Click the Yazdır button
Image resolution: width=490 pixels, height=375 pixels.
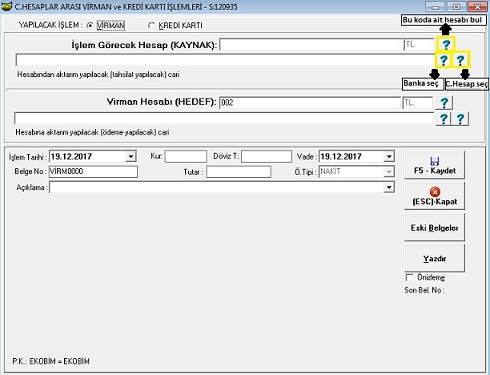[x=434, y=258]
